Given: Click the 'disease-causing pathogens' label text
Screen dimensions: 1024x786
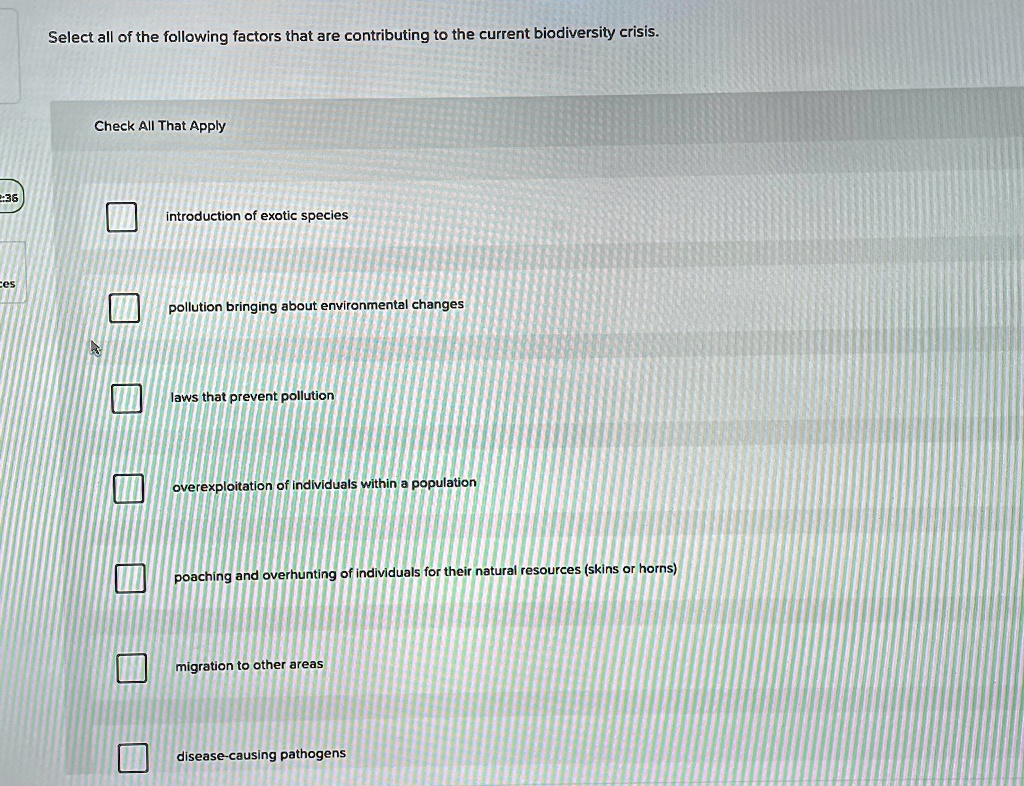Looking at the screenshot, I should pos(261,755).
